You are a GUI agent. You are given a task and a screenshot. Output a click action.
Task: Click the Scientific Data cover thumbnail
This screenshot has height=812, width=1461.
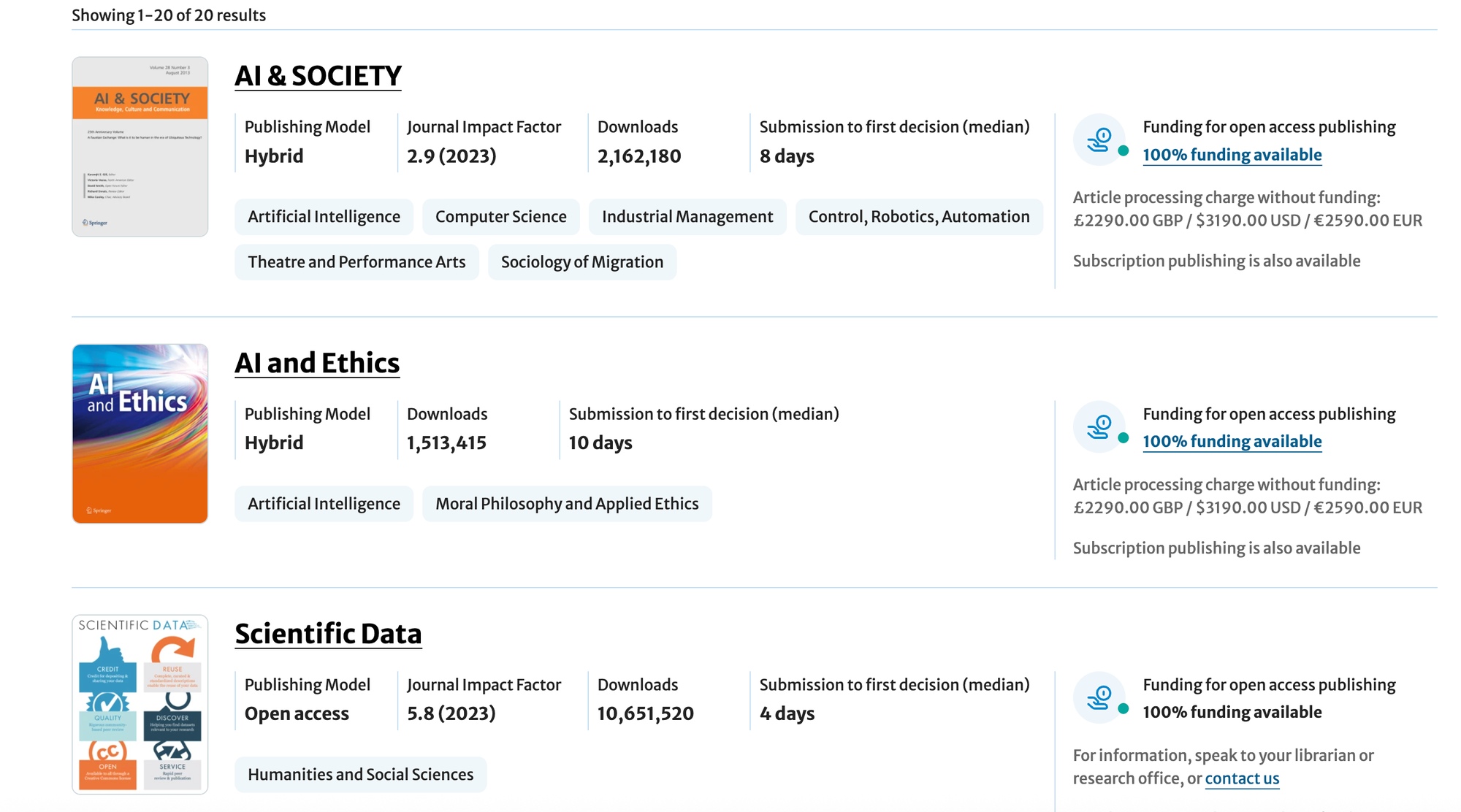pyautogui.click(x=140, y=705)
